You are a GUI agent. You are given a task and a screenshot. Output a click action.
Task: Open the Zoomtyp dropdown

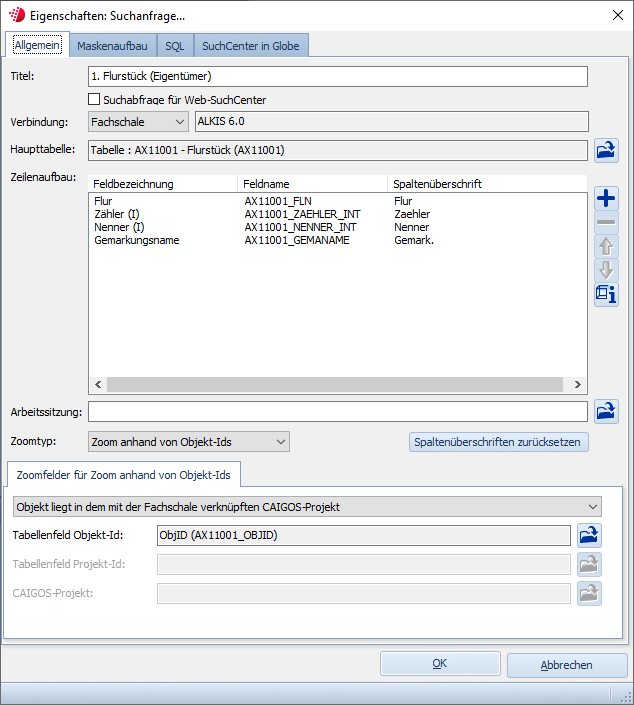coord(189,442)
